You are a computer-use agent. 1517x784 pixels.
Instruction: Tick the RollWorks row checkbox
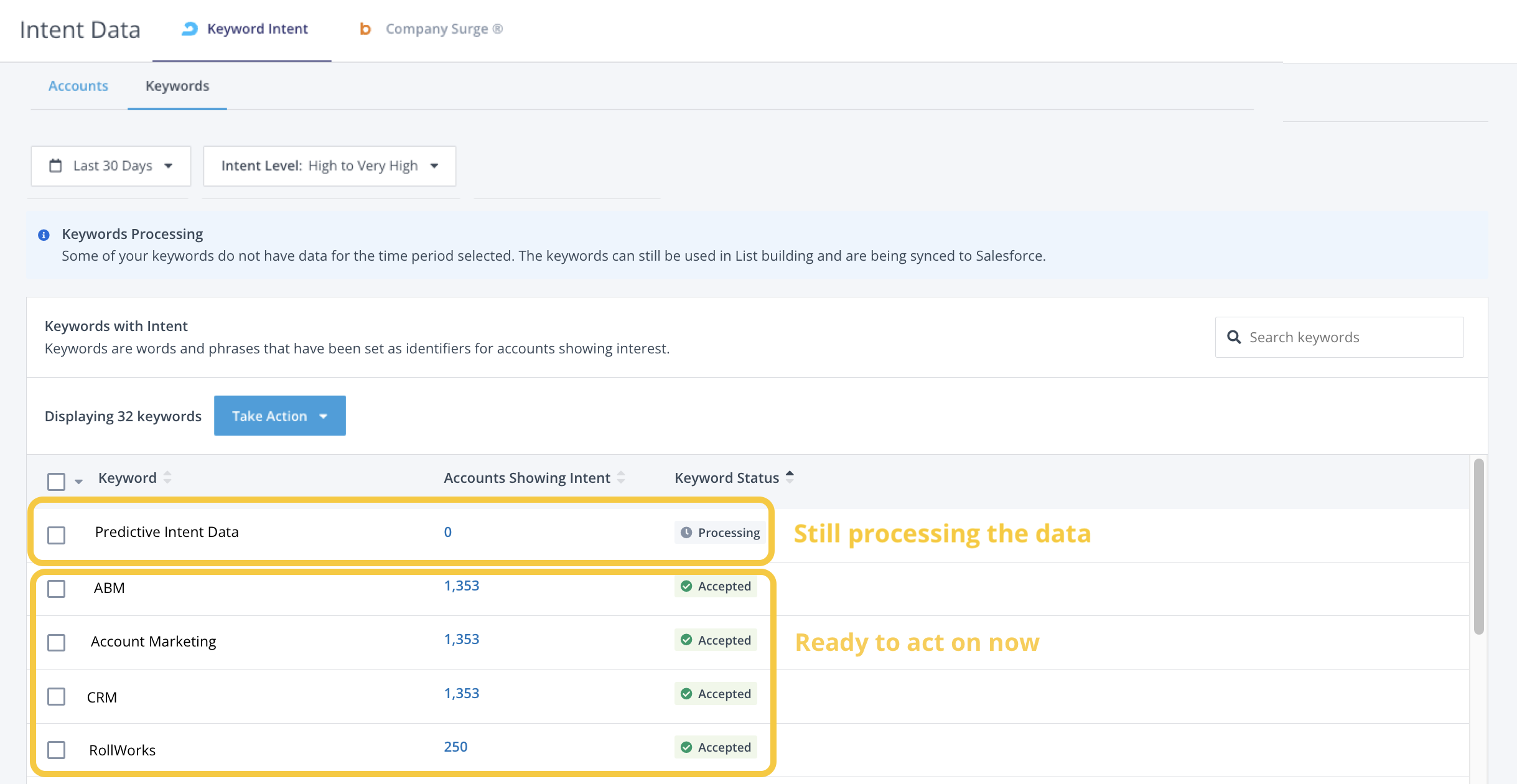[x=57, y=750]
